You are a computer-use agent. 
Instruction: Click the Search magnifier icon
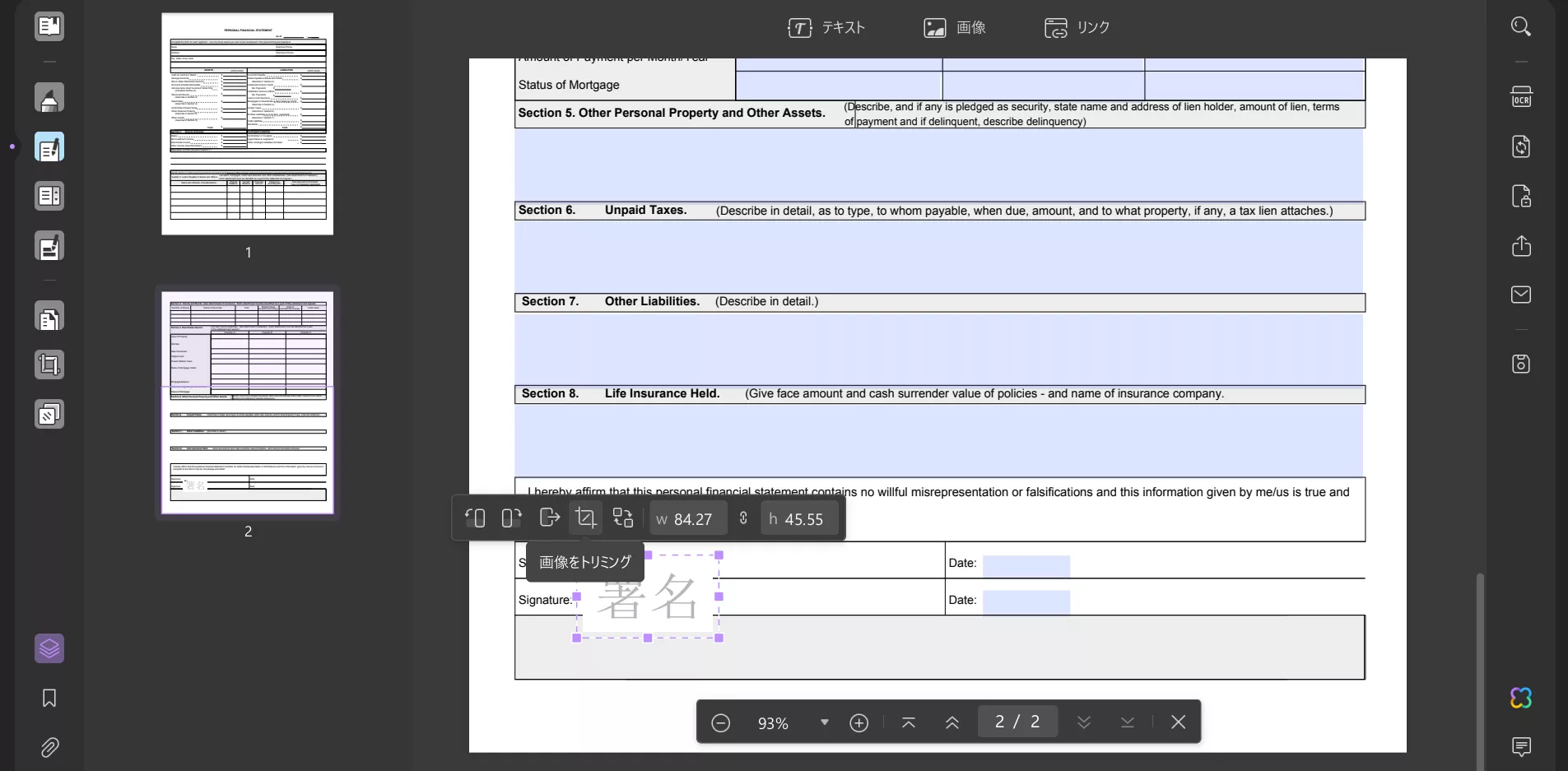pos(1521,27)
